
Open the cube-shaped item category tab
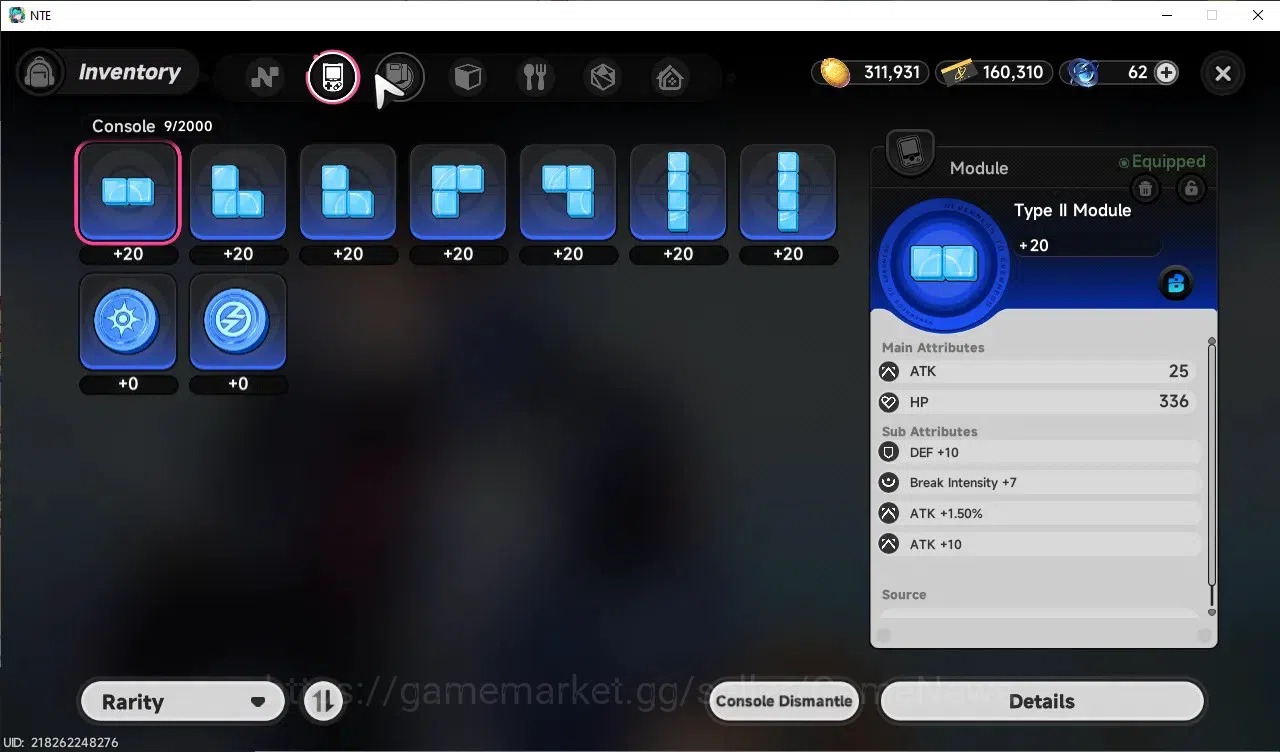pyautogui.click(x=468, y=77)
